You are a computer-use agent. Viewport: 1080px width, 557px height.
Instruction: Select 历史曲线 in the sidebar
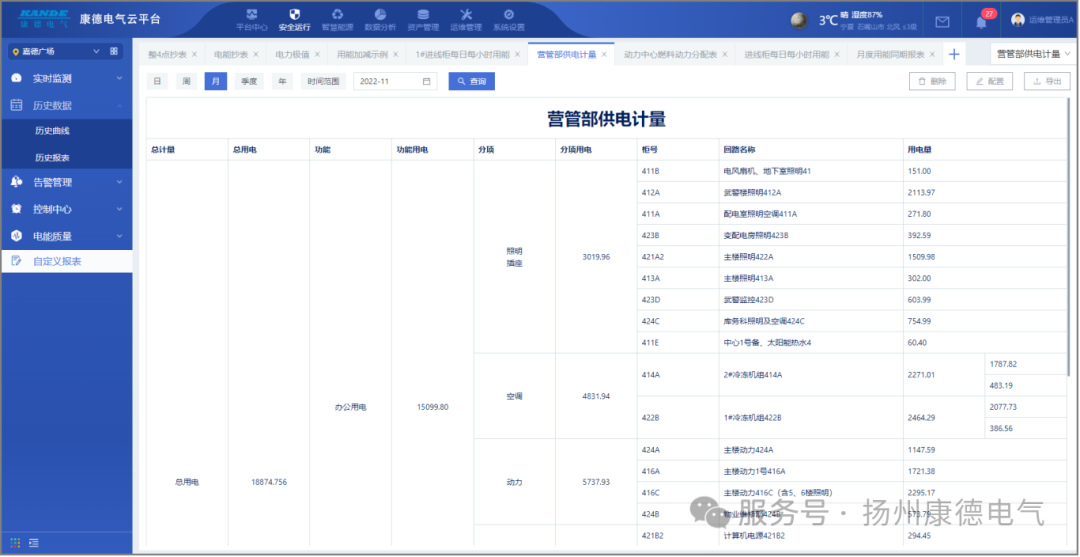[x=52, y=131]
